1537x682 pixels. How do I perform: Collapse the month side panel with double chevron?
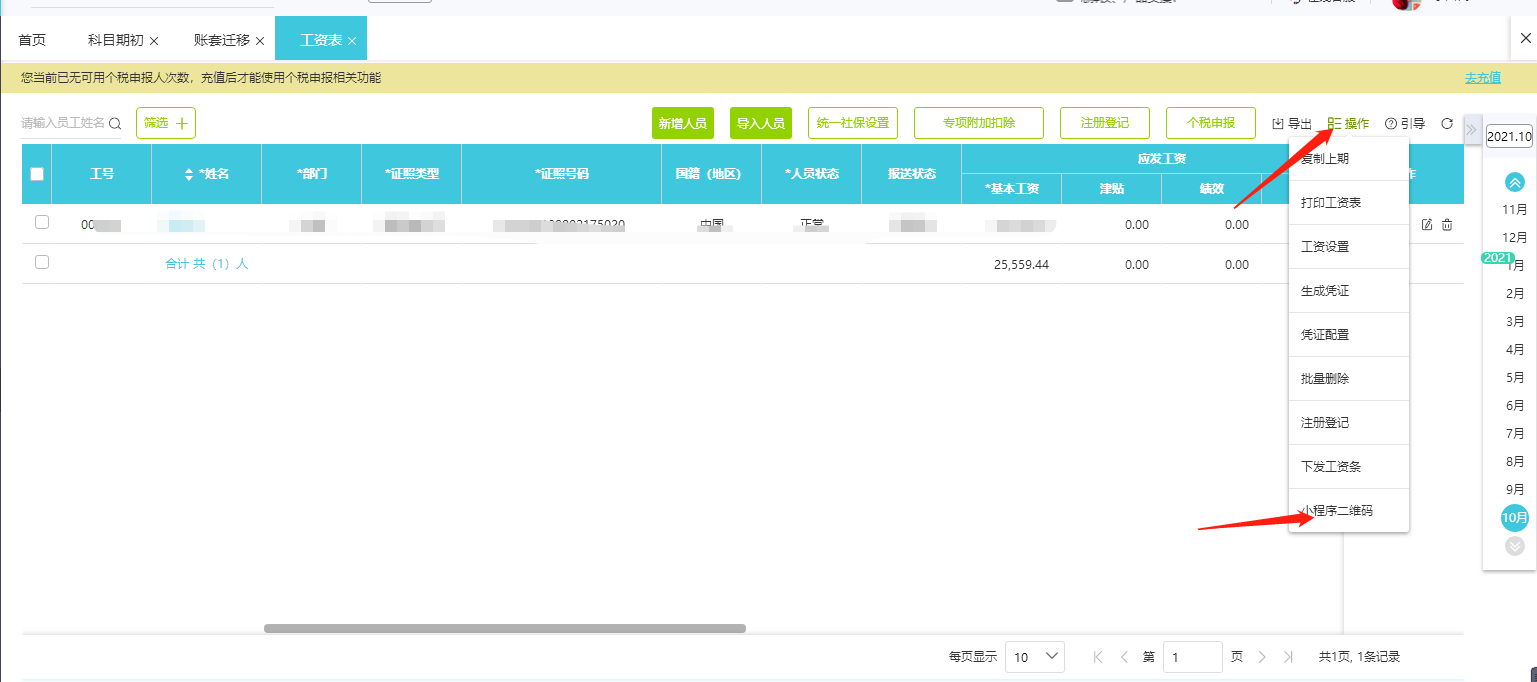[1471, 130]
